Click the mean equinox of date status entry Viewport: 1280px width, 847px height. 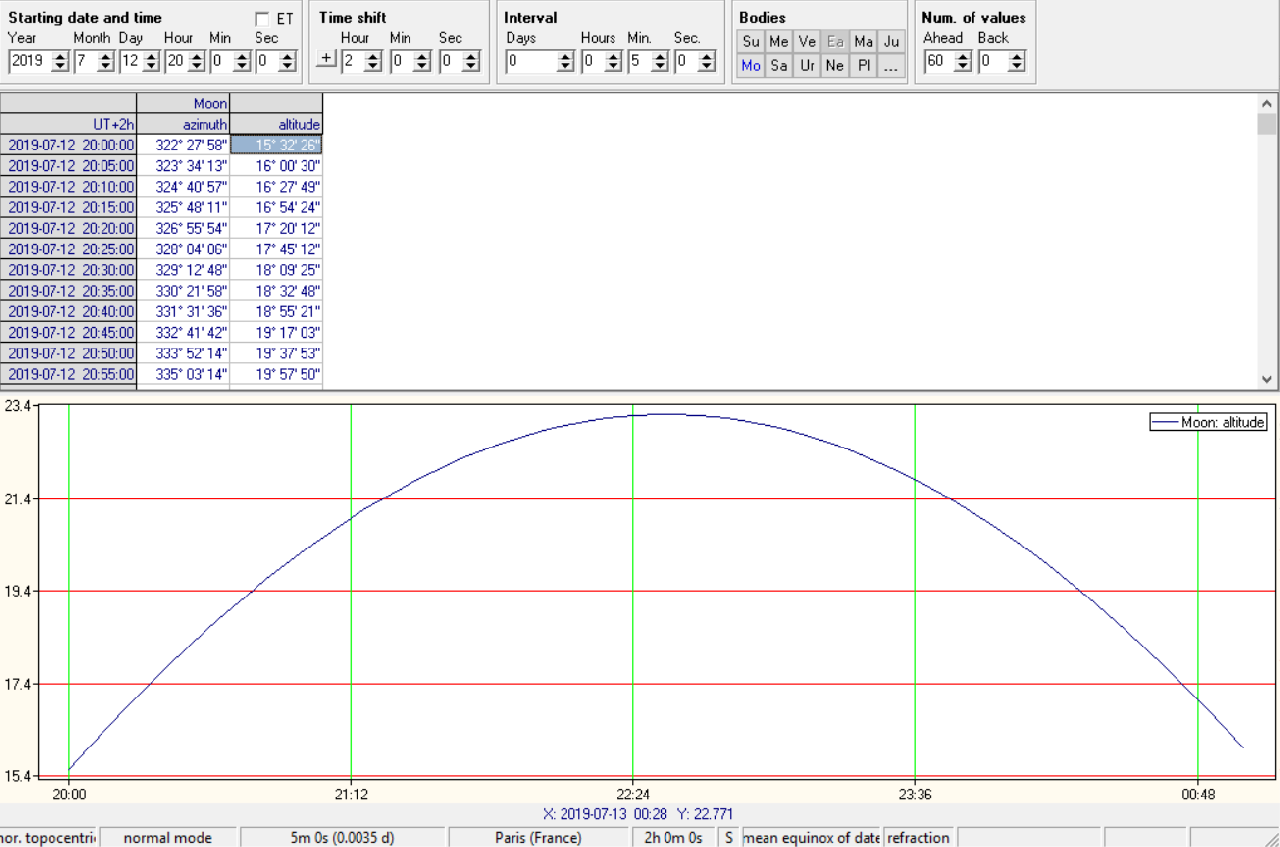811,838
